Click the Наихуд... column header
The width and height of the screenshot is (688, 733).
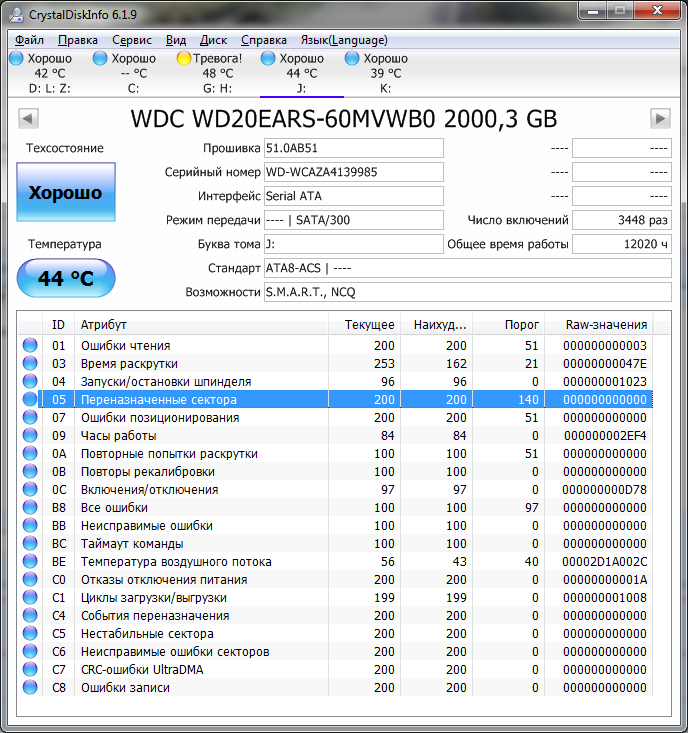437,325
